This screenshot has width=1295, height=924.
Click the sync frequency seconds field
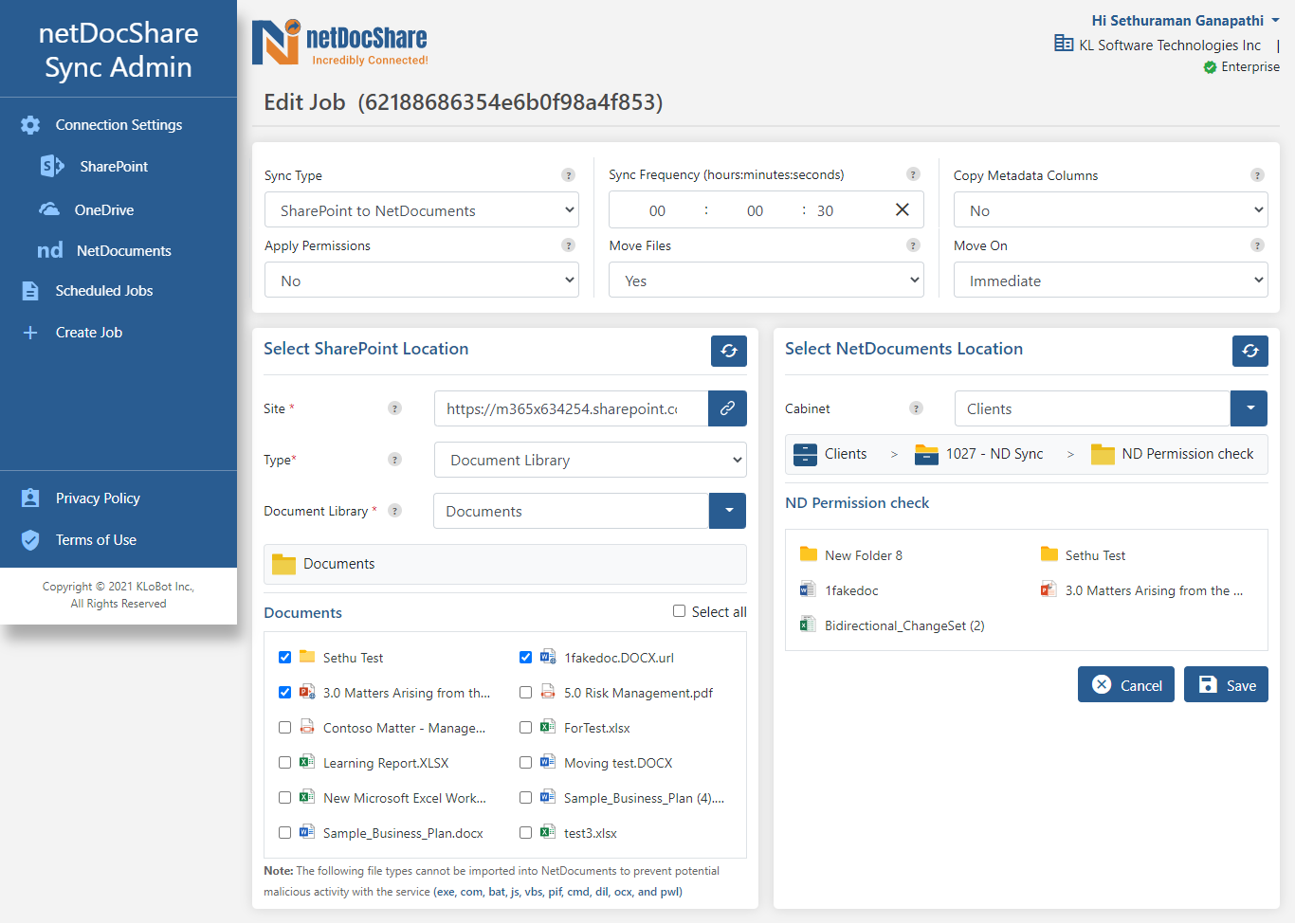click(826, 210)
